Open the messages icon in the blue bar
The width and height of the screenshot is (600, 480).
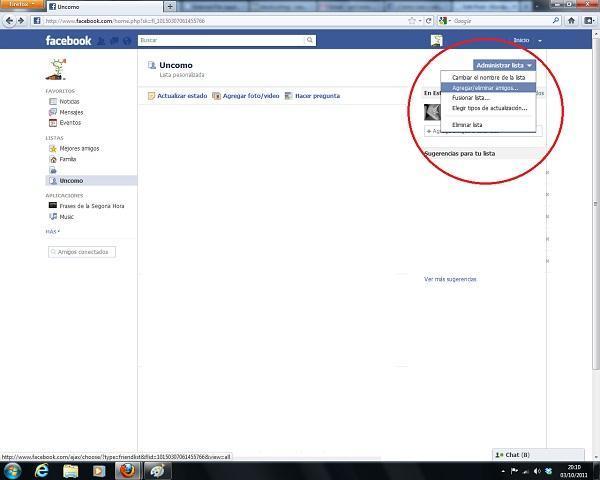click(114, 41)
